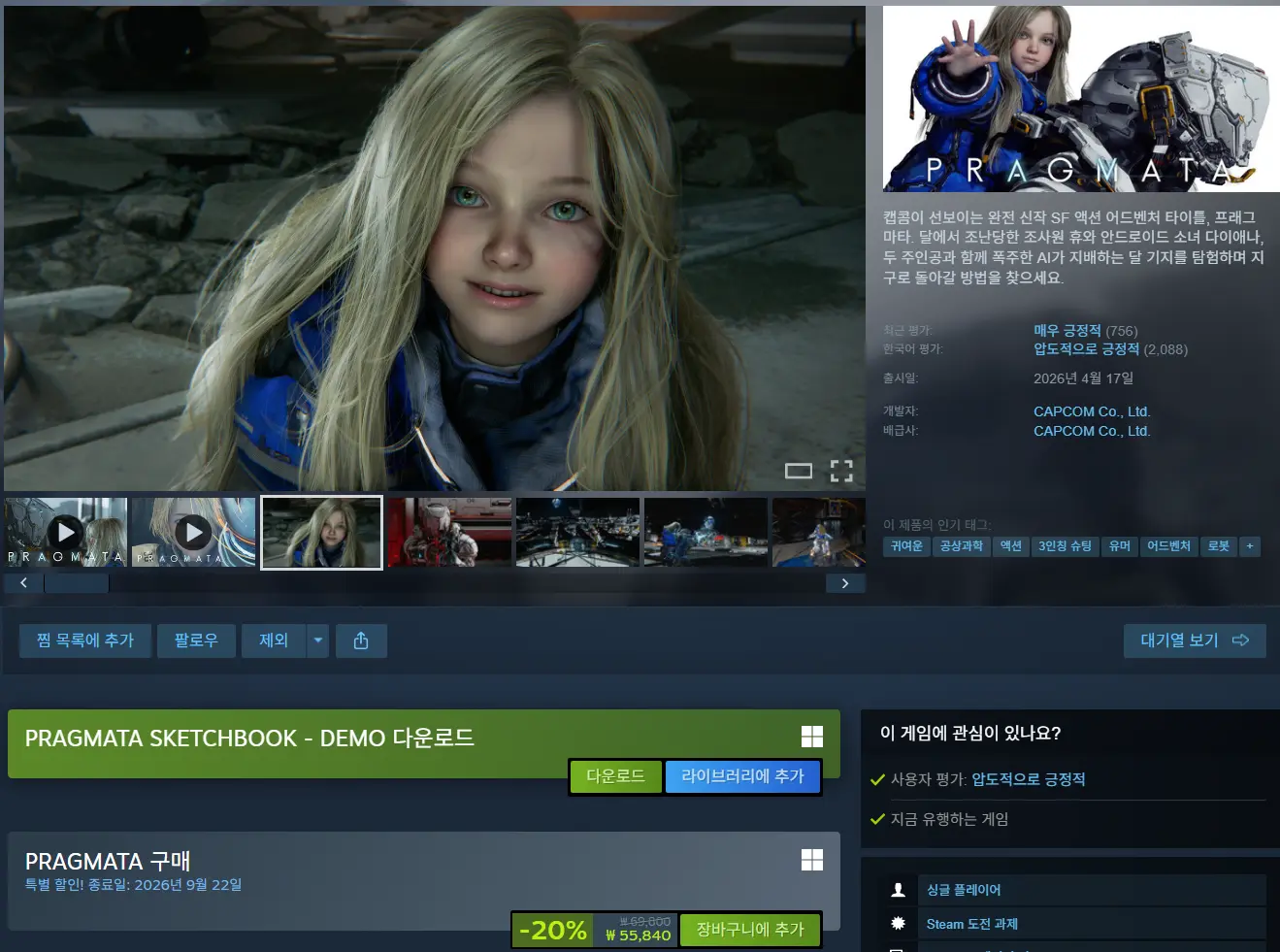Image resolution: width=1280 pixels, height=952 pixels.
Task: Add game to wishlist (찜 목록에 추가)
Action: [x=85, y=640]
